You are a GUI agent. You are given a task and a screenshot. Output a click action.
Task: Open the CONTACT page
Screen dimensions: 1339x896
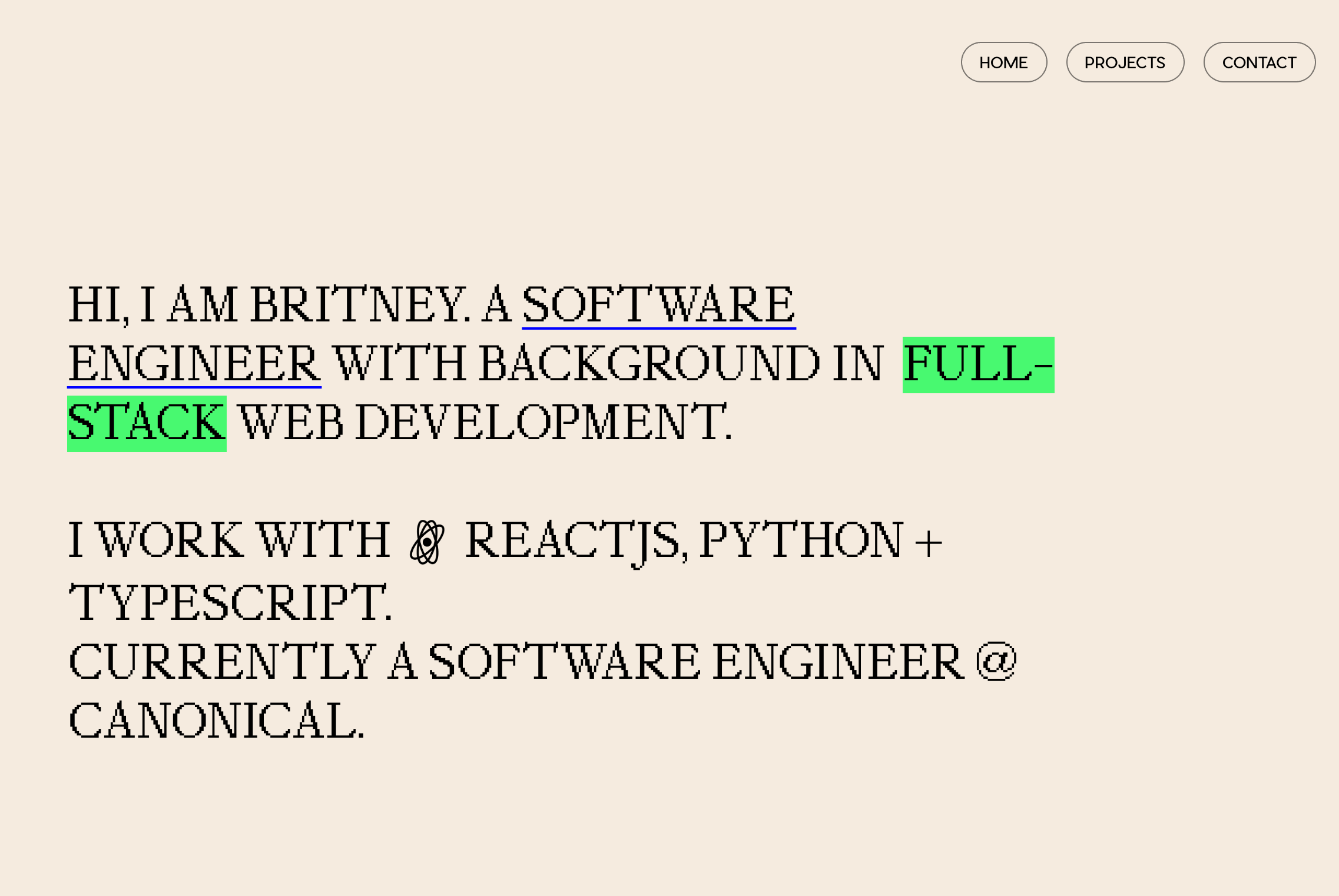(1260, 62)
